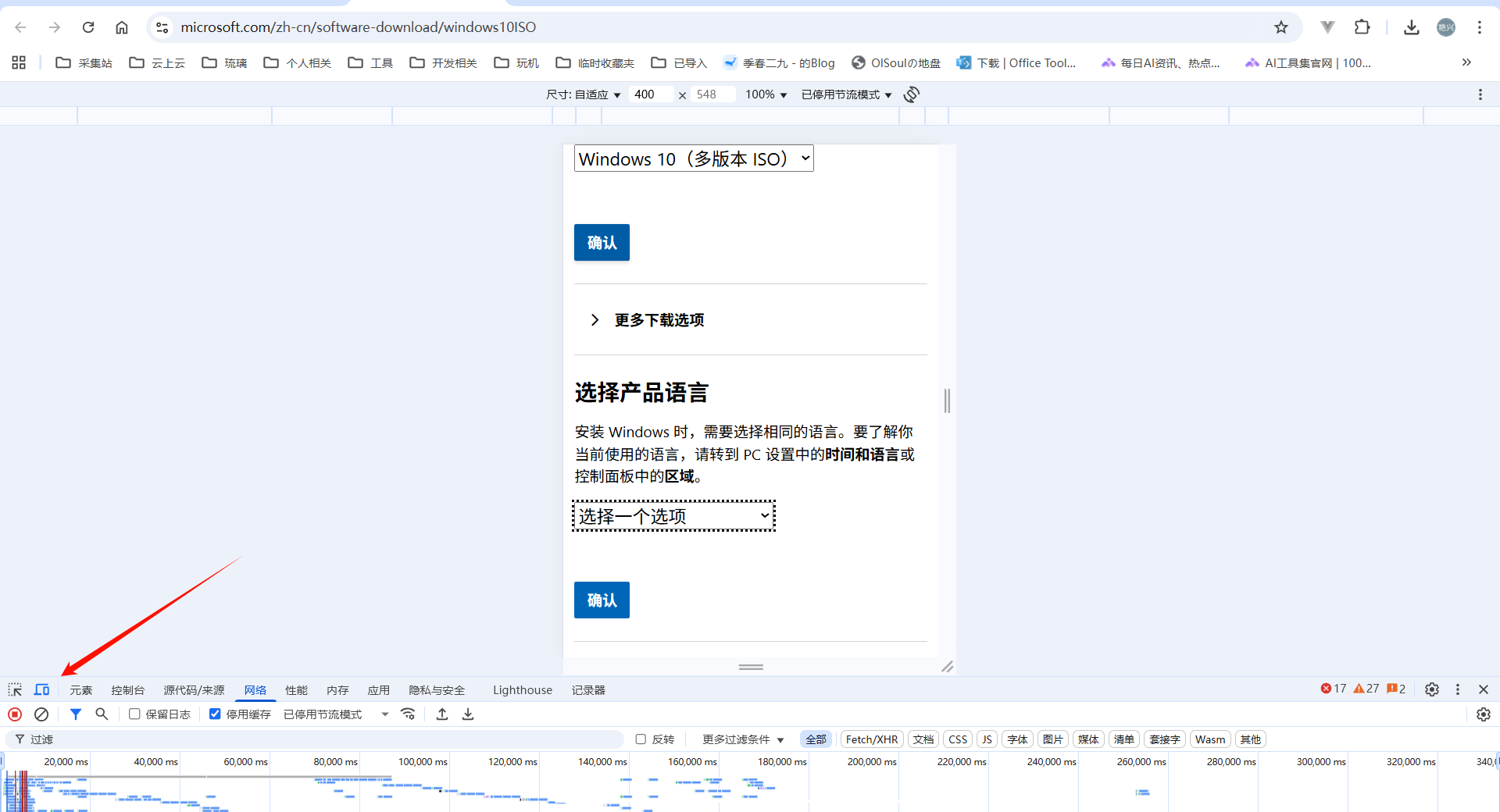Screen dimensions: 1500x812
Task: Expand 更多下载选项 section
Action: click(659, 320)
